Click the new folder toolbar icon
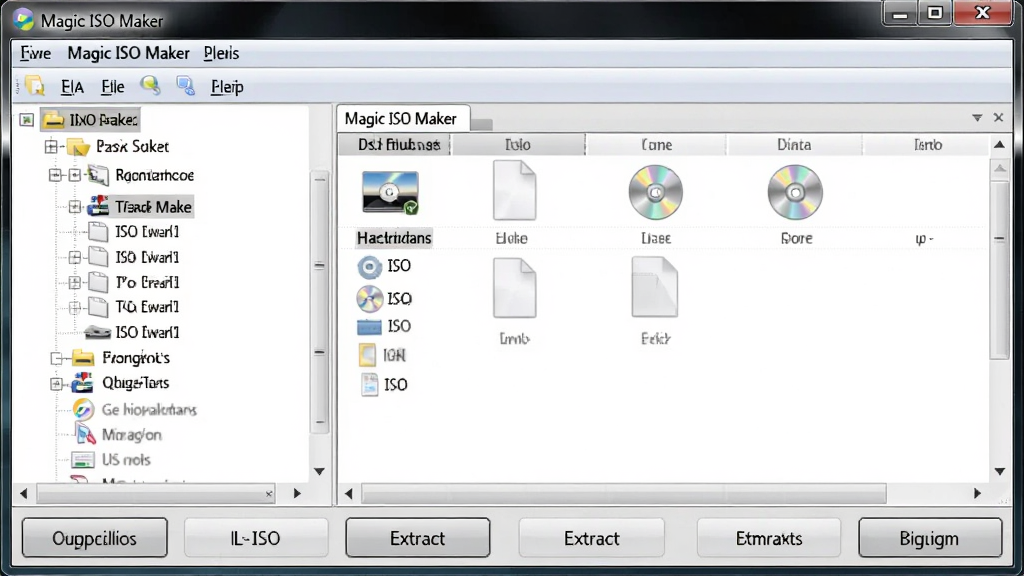Viewport: 1024px width, 576px height. (x=35, y=86)
